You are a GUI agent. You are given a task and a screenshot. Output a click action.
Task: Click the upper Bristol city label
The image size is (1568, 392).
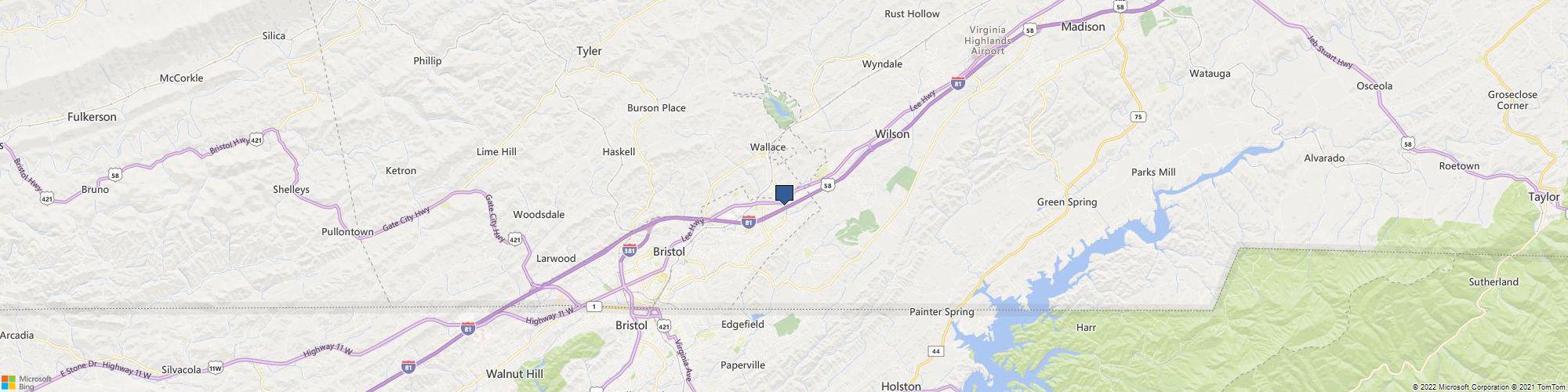[669, 252]
